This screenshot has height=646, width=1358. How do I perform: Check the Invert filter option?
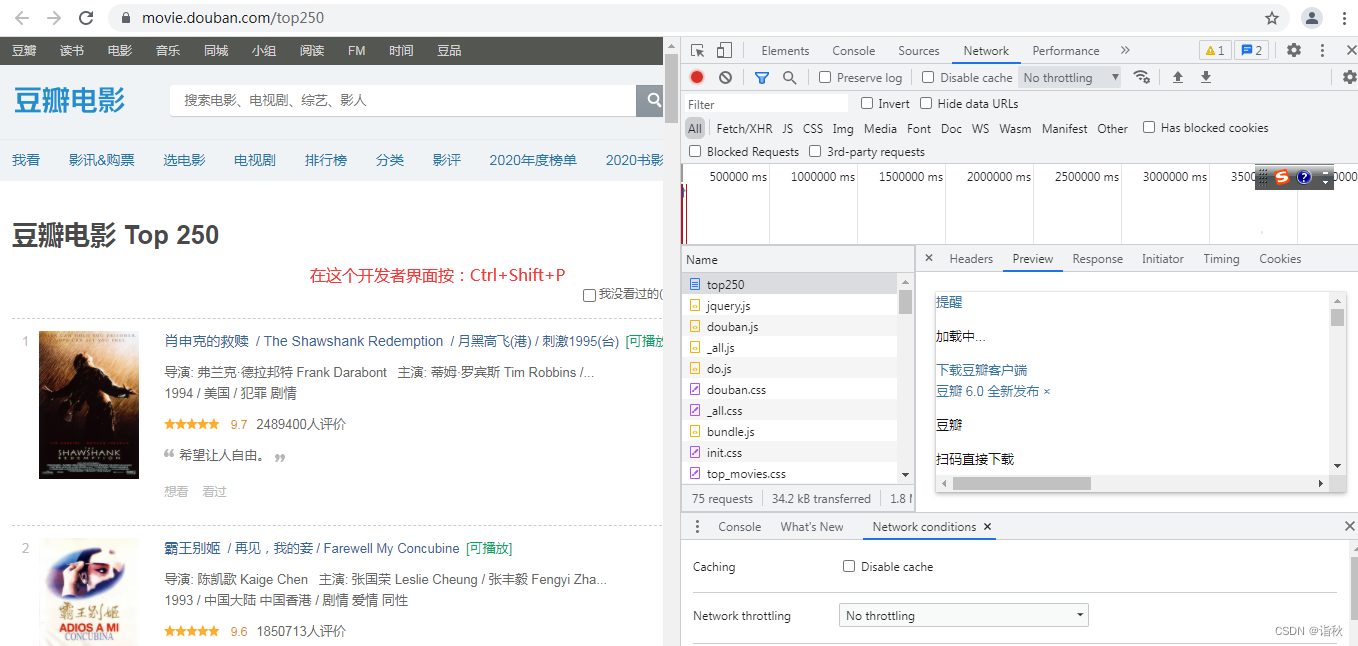[x=867, y=103]
